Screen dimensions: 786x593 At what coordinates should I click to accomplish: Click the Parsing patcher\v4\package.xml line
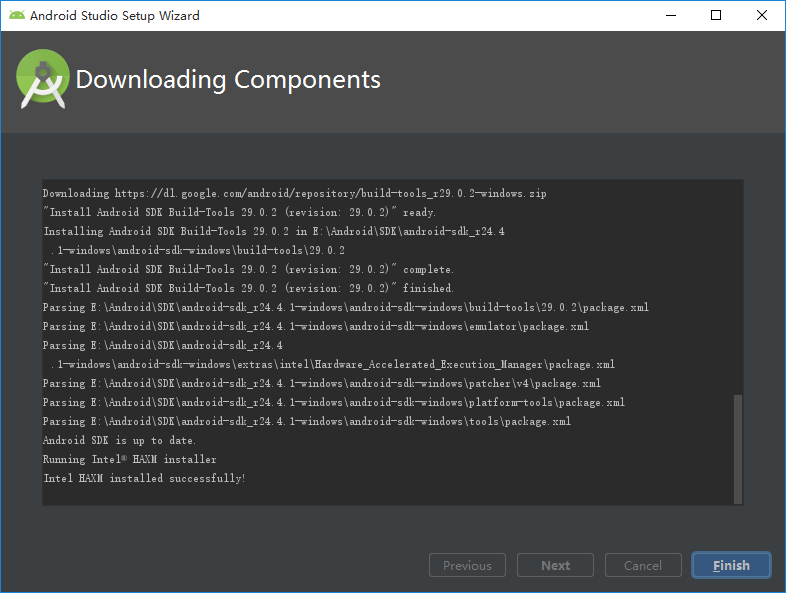click(x=322, y=383)
